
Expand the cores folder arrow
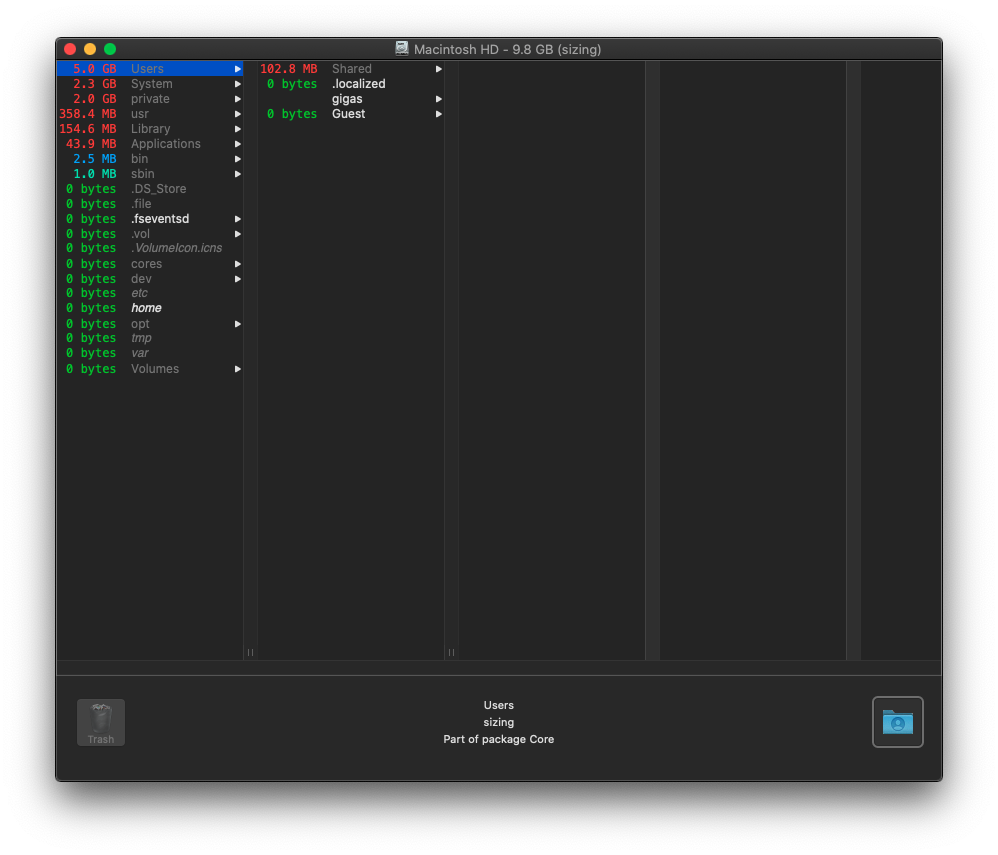[237, 264]
